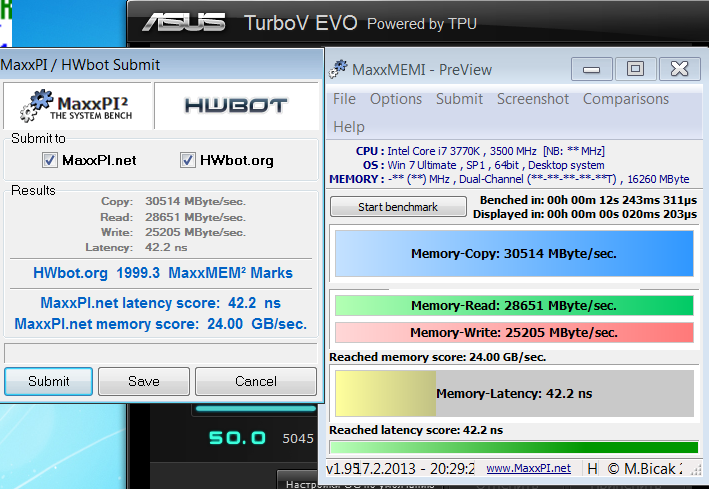Image resolution: width=709 pixels, height=489 pixels.
Task: Click the 17.2.2013 date in status bar
Action: pyautogui.click(x=416, y=469)
